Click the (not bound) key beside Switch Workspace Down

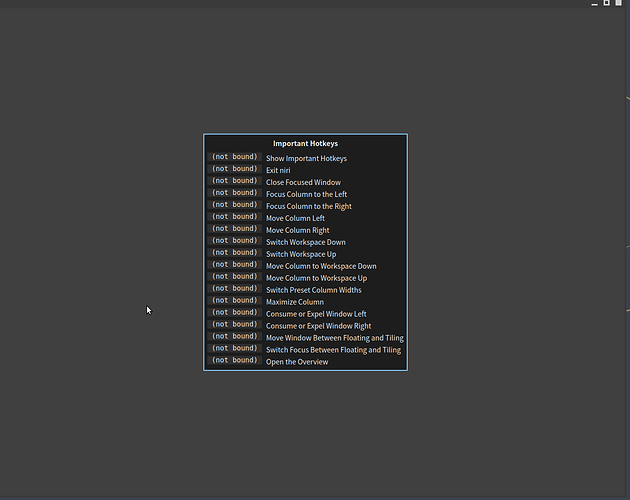(235, 240)
